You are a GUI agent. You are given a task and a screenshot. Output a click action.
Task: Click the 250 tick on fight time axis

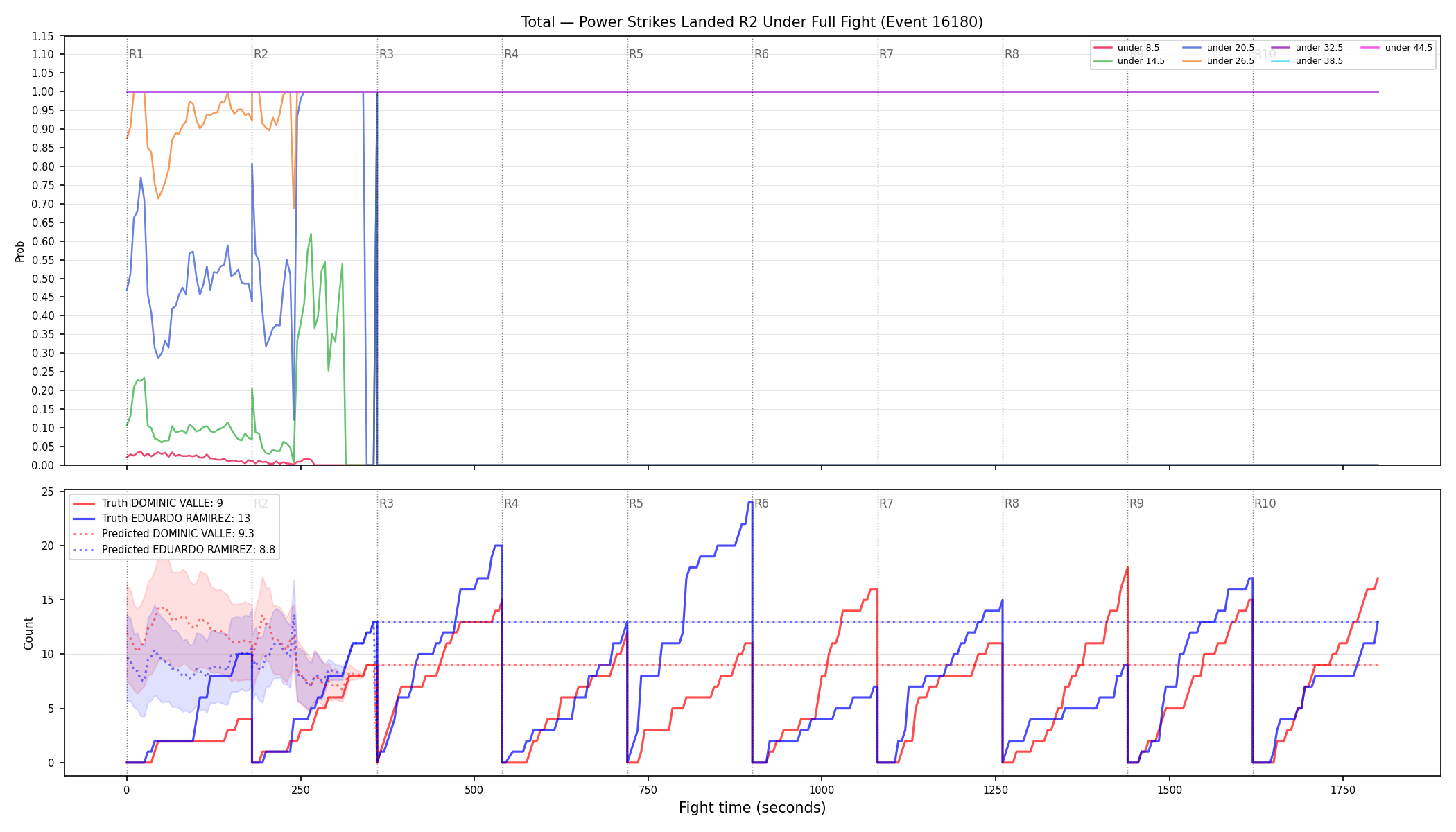(300, 790)
